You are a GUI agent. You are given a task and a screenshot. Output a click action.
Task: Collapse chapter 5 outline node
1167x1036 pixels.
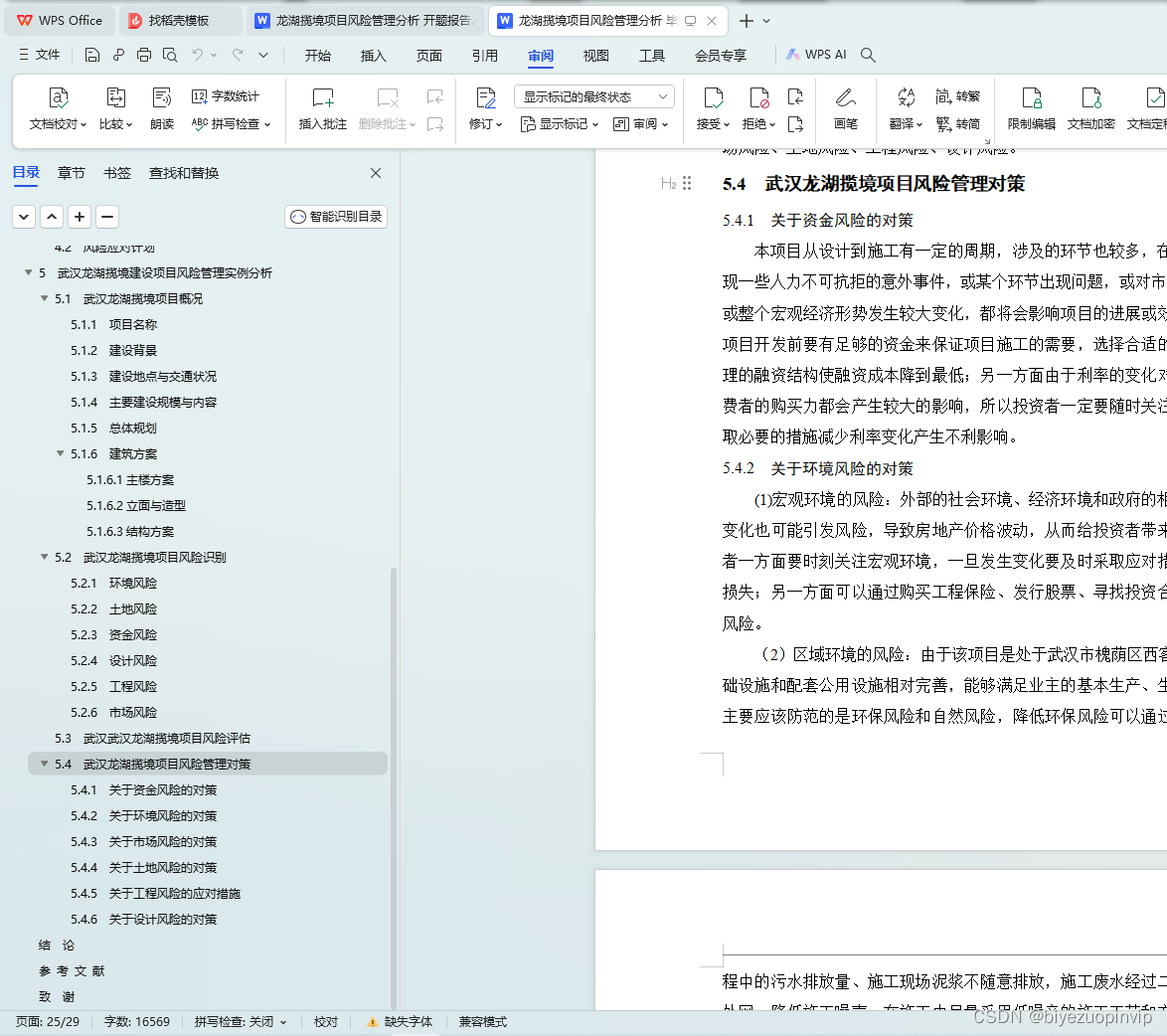pyautogui.click(x=28, y=272)
